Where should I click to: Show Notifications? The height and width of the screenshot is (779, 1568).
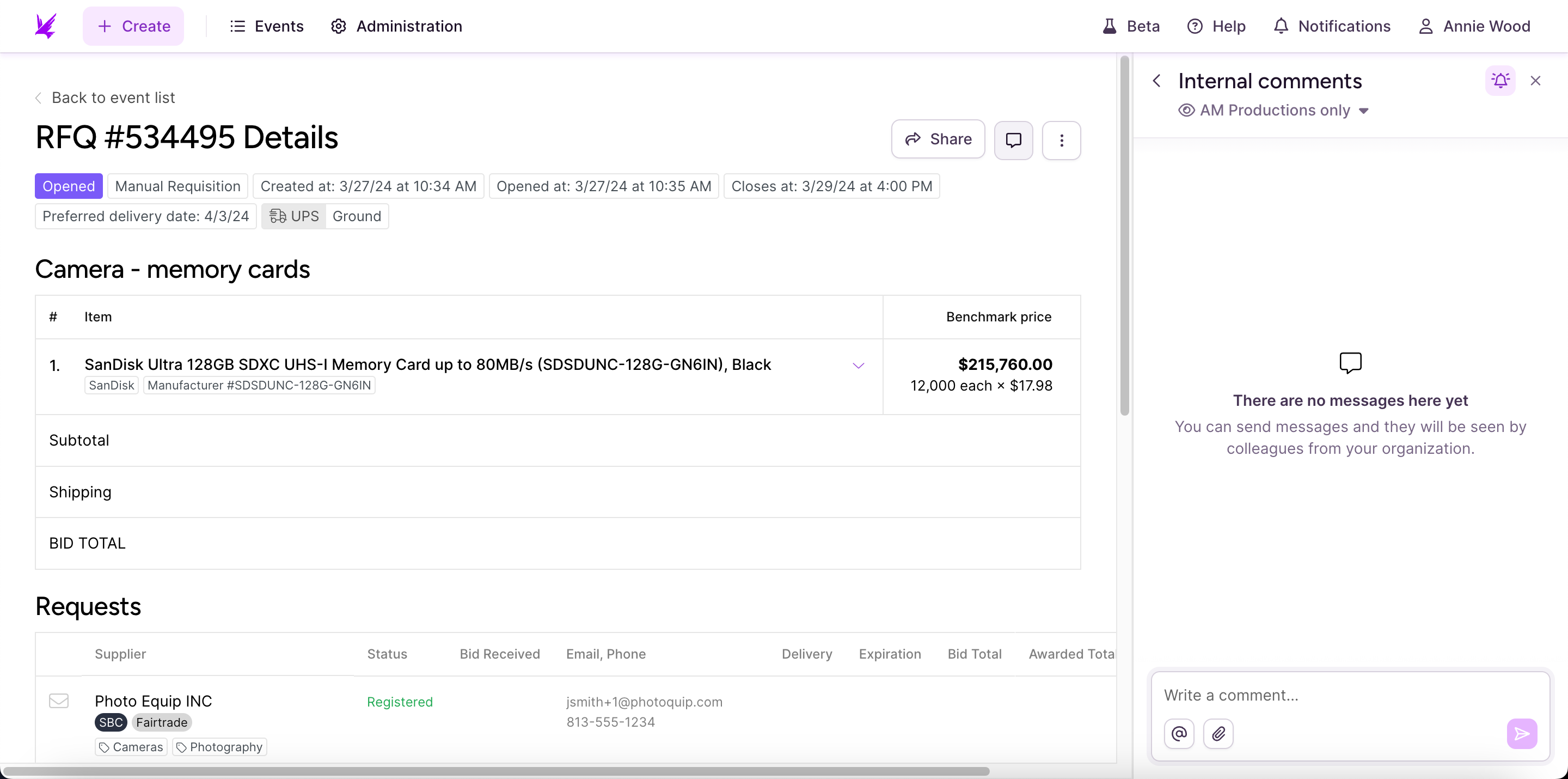[1332, 26]
